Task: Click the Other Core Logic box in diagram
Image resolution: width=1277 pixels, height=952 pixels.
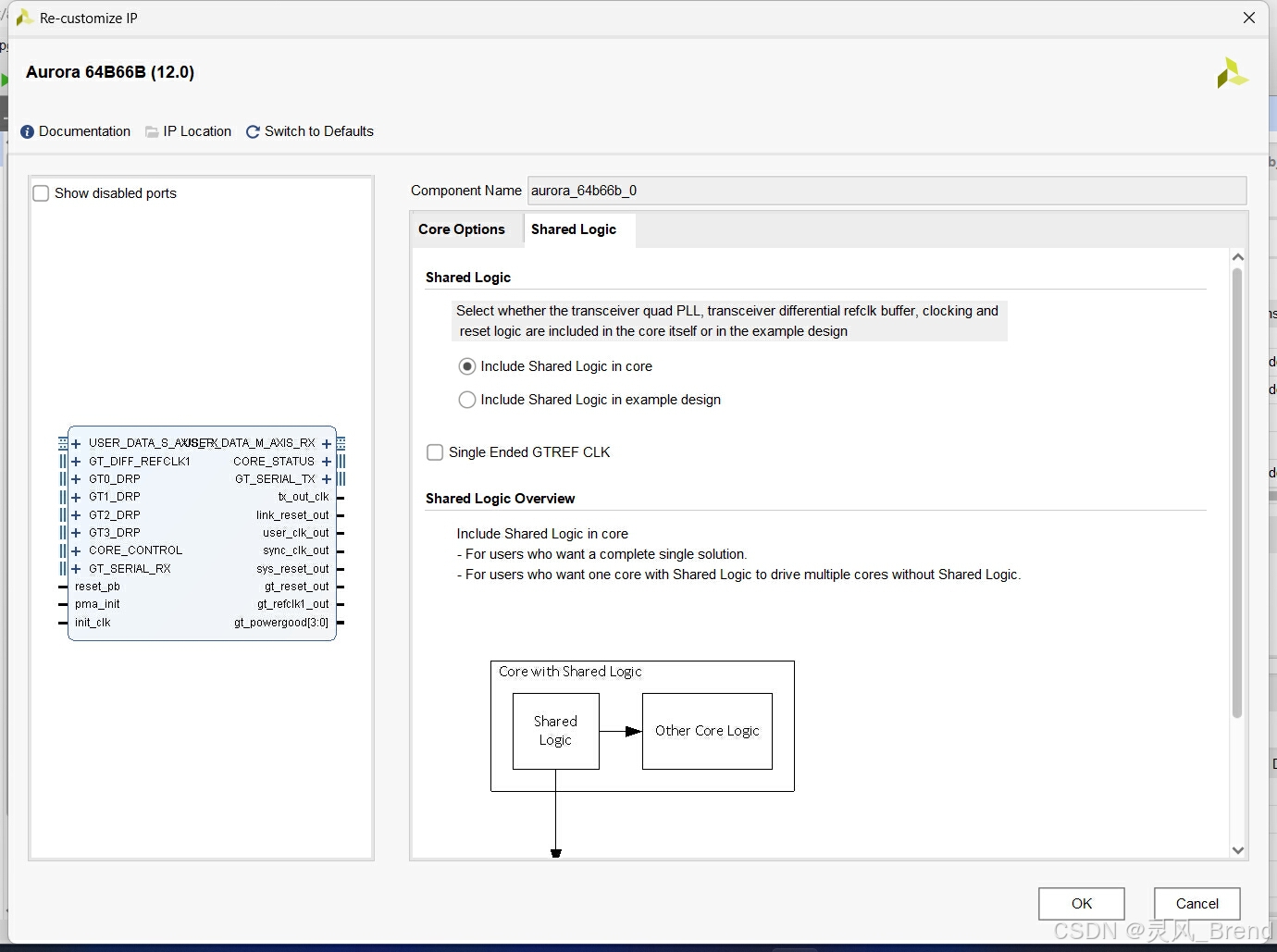Action: 707,731
